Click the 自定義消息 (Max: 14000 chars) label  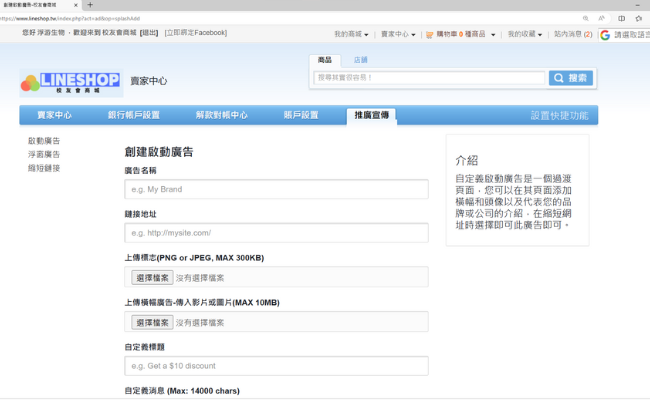click(x=182, y=391)
